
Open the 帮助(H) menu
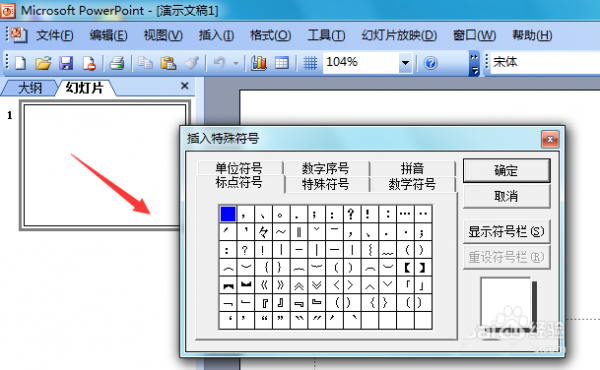point(532,36)
